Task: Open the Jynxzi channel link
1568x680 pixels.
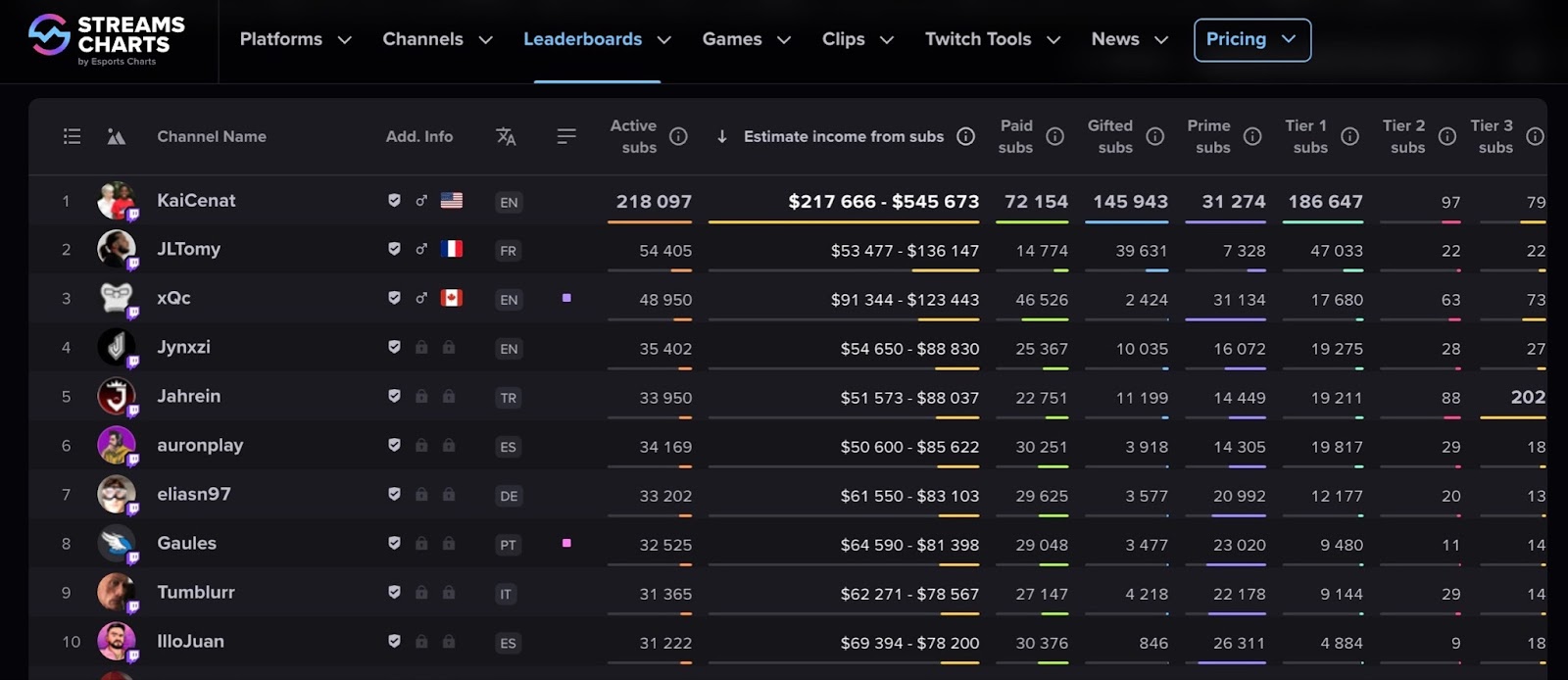Action: (x=183, y=347)
